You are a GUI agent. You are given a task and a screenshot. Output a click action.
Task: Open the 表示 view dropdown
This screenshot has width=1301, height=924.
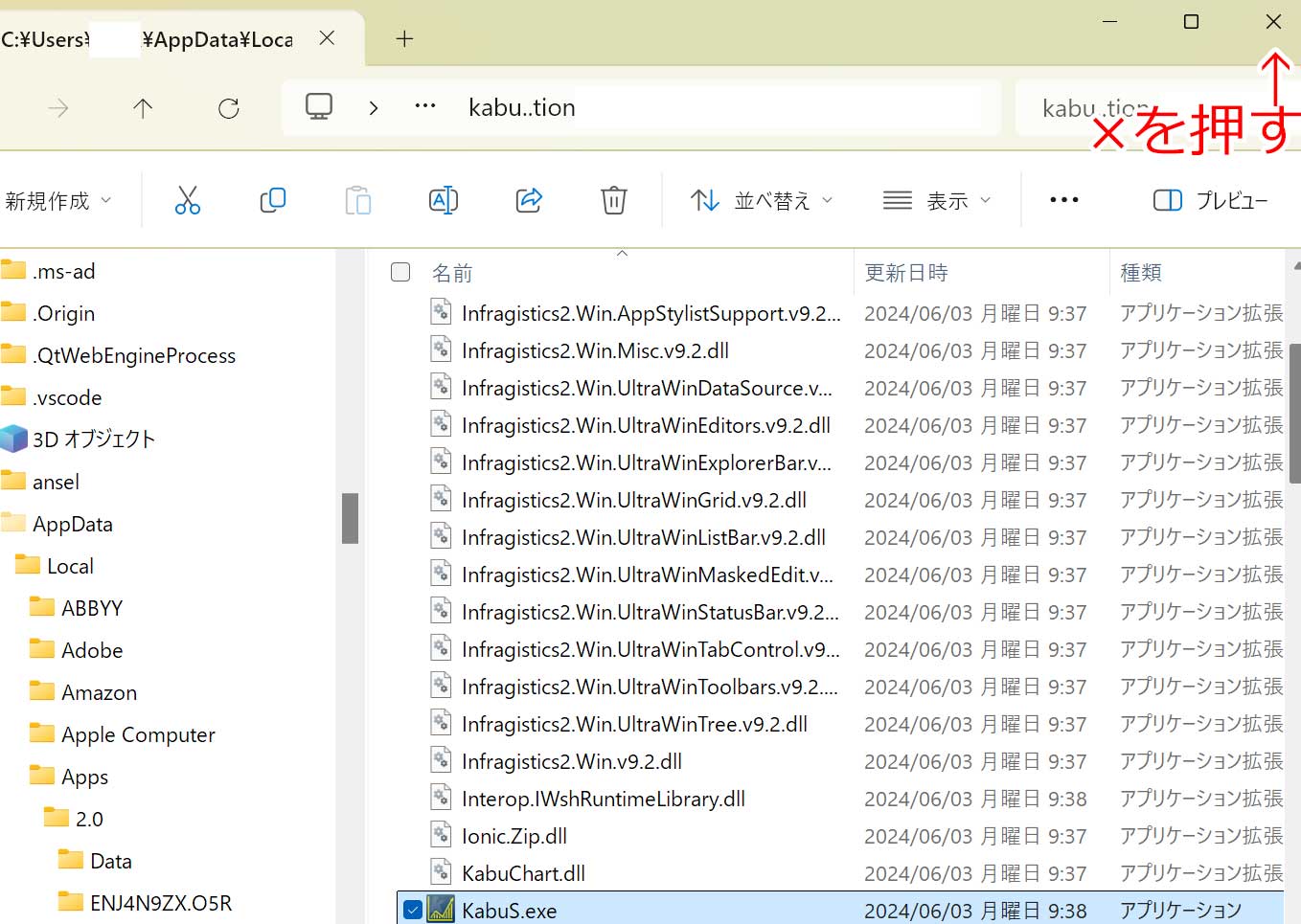coord(936,201)
